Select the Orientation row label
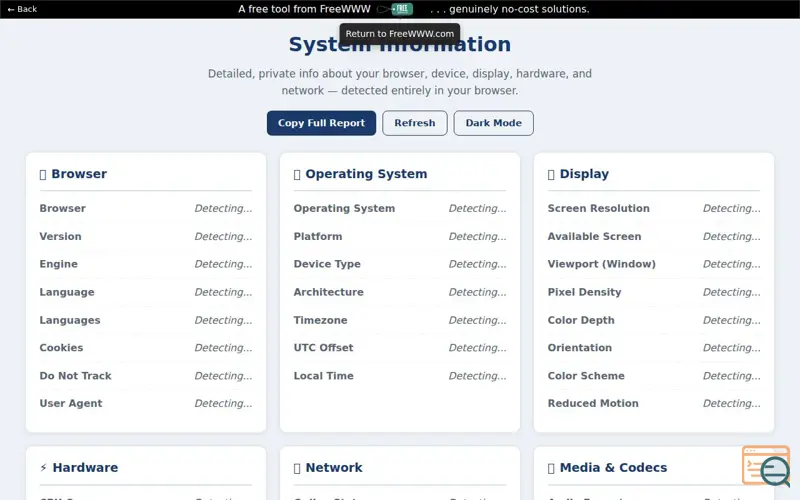 (580, 347)
